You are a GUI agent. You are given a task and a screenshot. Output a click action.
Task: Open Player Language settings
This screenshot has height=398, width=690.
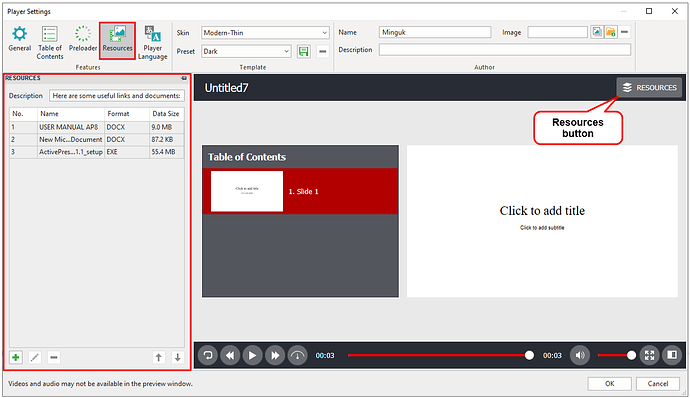(152, 43)
